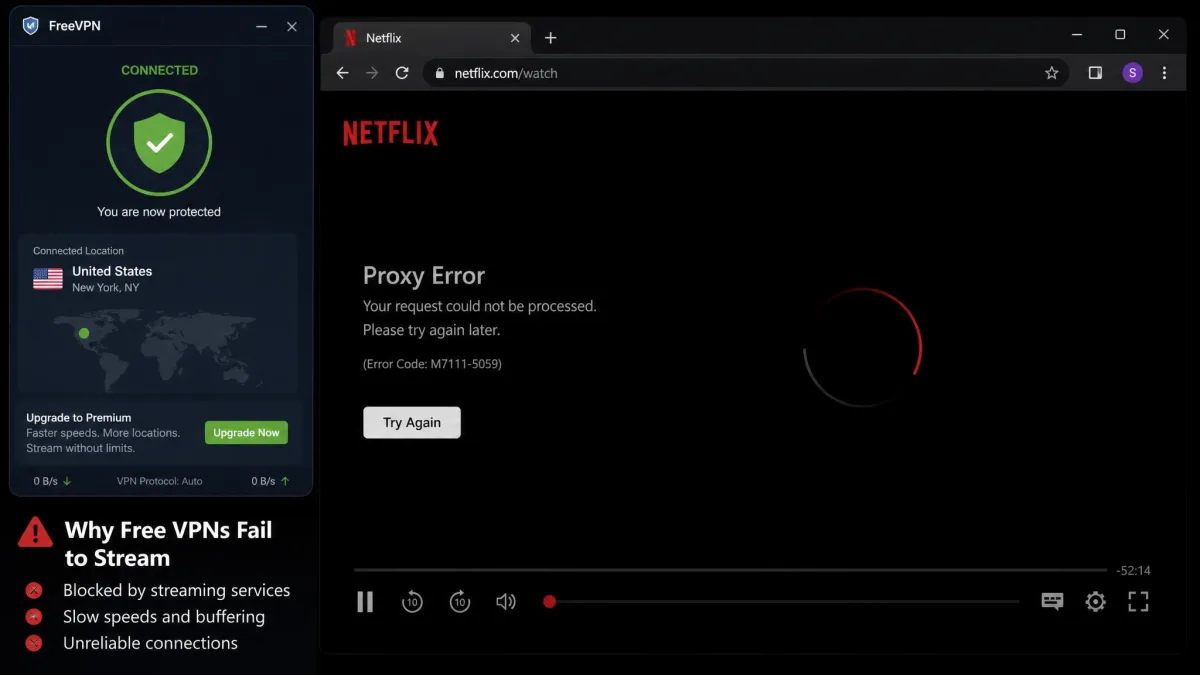Open the browser side panel icon

(1095, 73)
